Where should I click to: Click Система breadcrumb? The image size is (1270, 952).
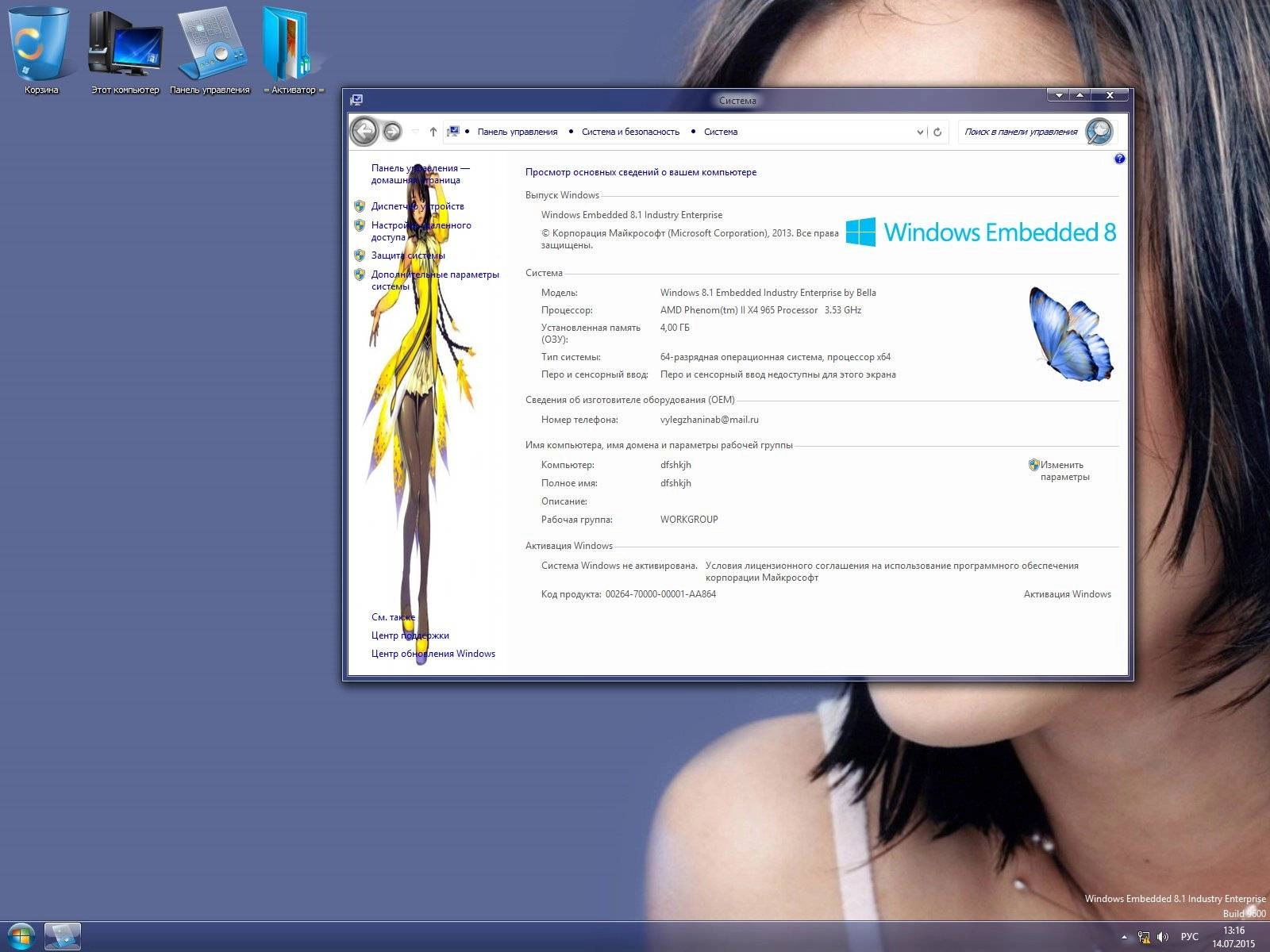721,132
